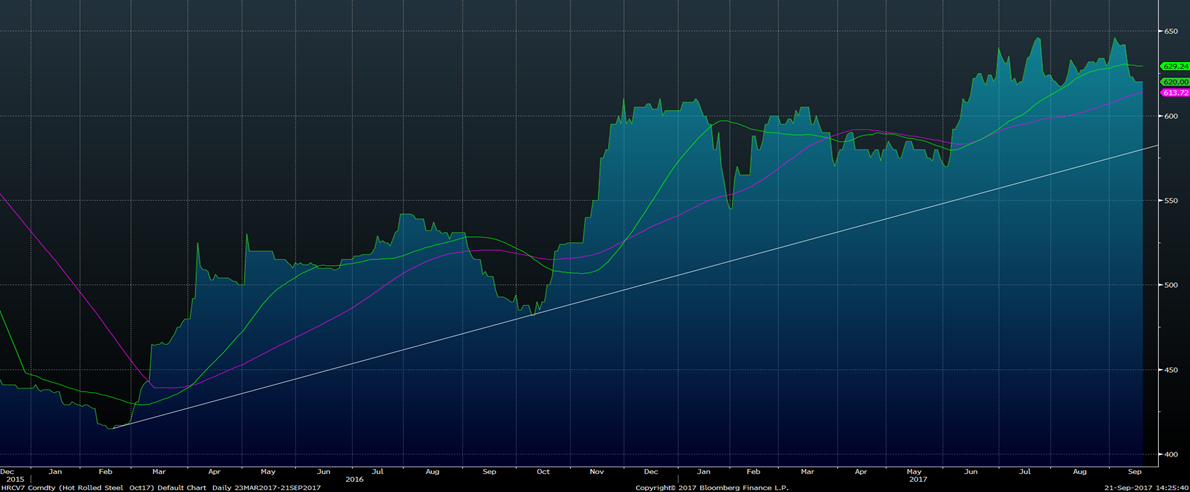Screen dimensions: 1190x492
Task: Select the magenta 613.72 price tag
Action: pos(1174,92)
